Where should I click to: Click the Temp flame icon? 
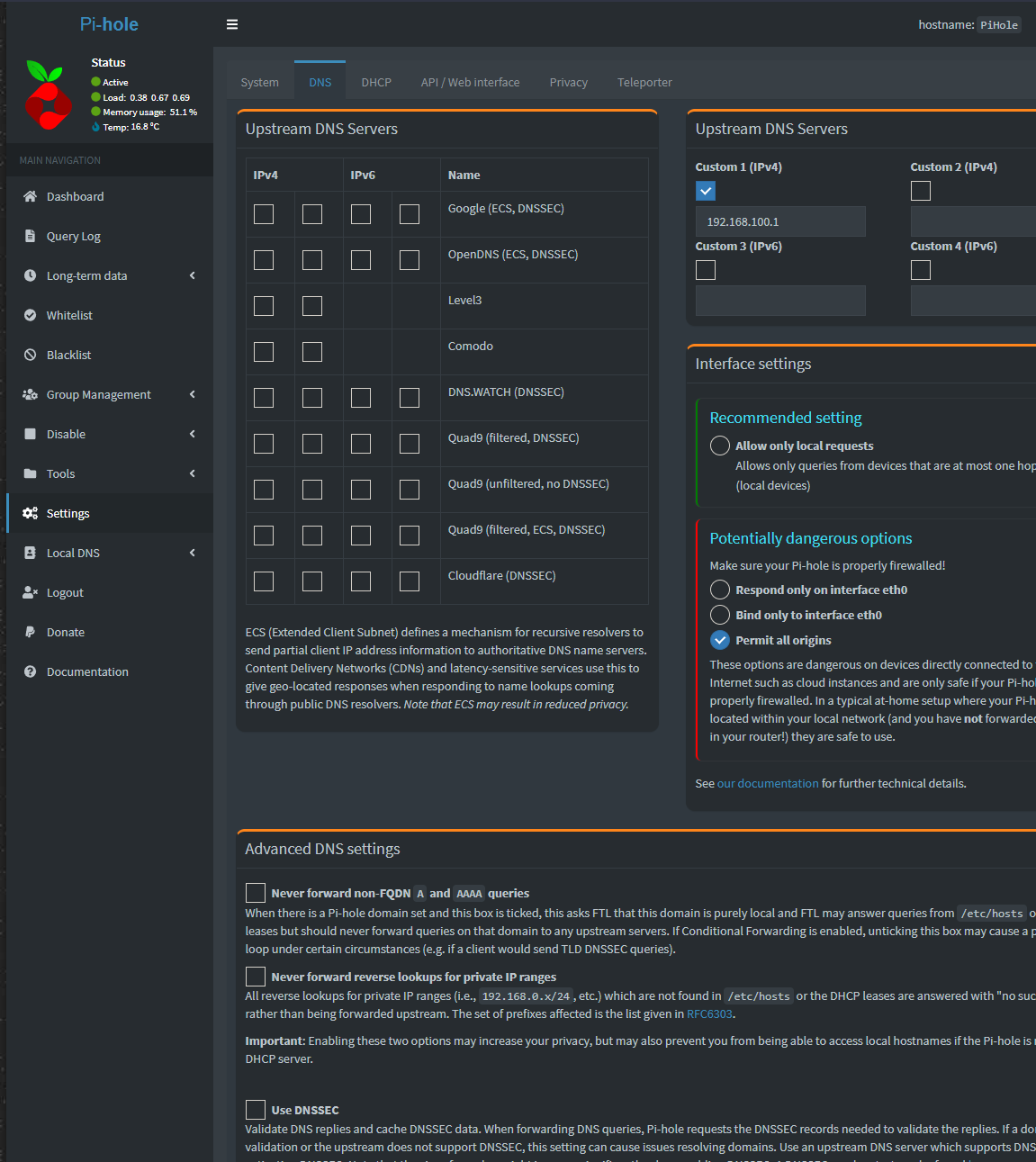(95, 127)
